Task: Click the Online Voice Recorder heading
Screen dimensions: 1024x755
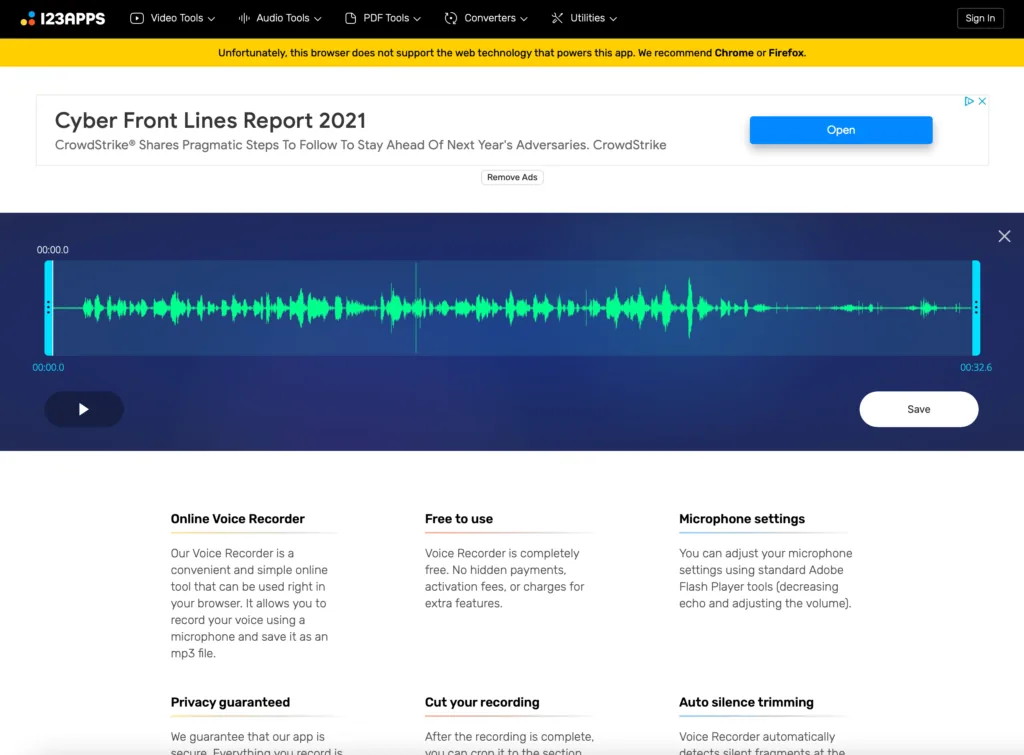Action: tap(237, 519)
